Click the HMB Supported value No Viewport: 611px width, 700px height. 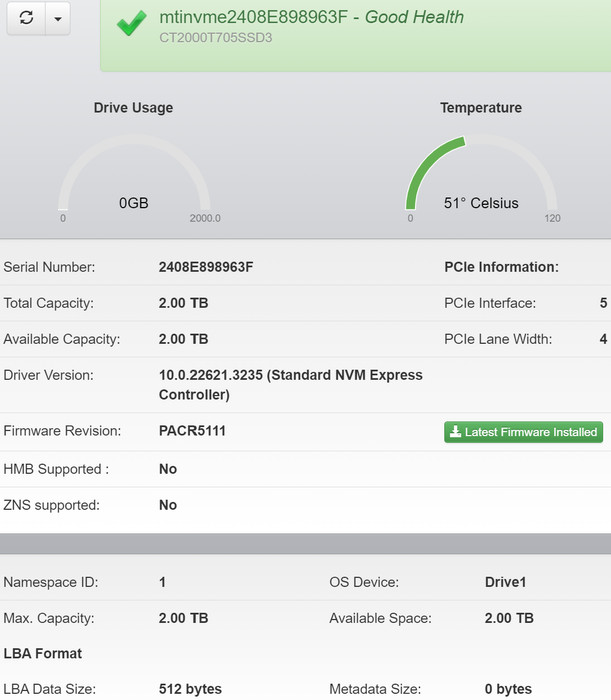coord(168,468)
